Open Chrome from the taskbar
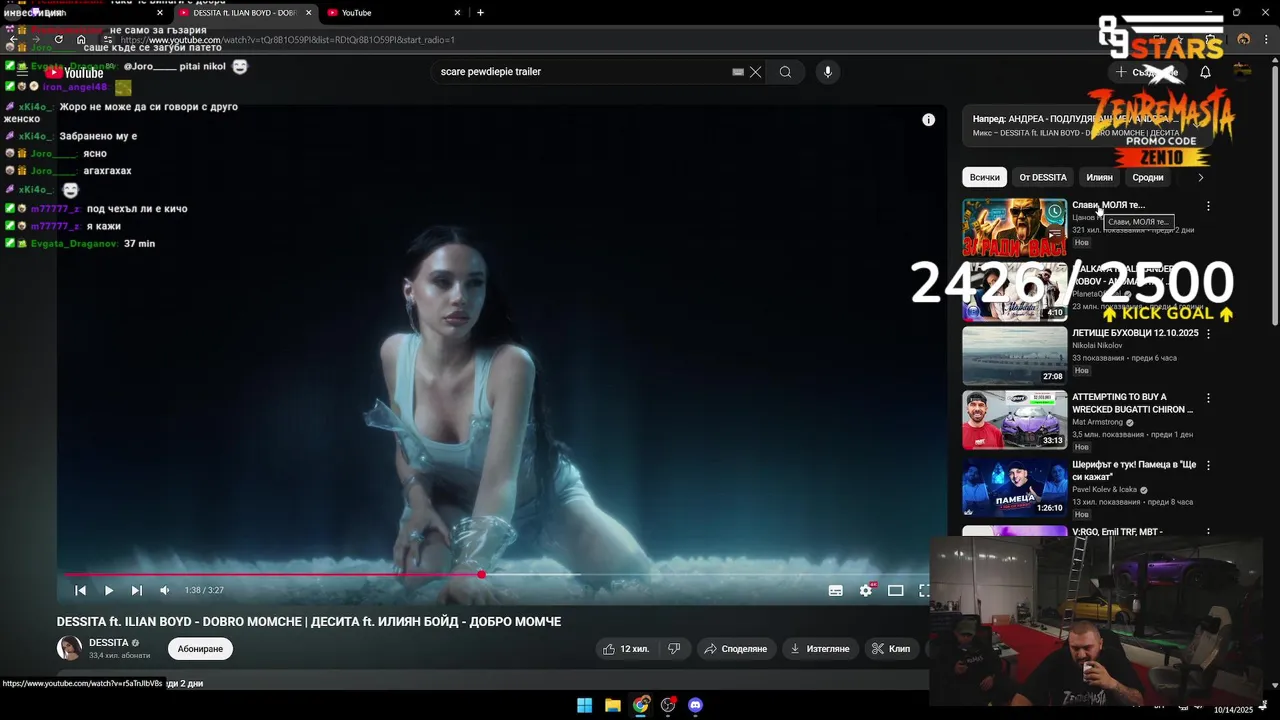This screenshot has width=1280, height=720. tap(641, 705)
